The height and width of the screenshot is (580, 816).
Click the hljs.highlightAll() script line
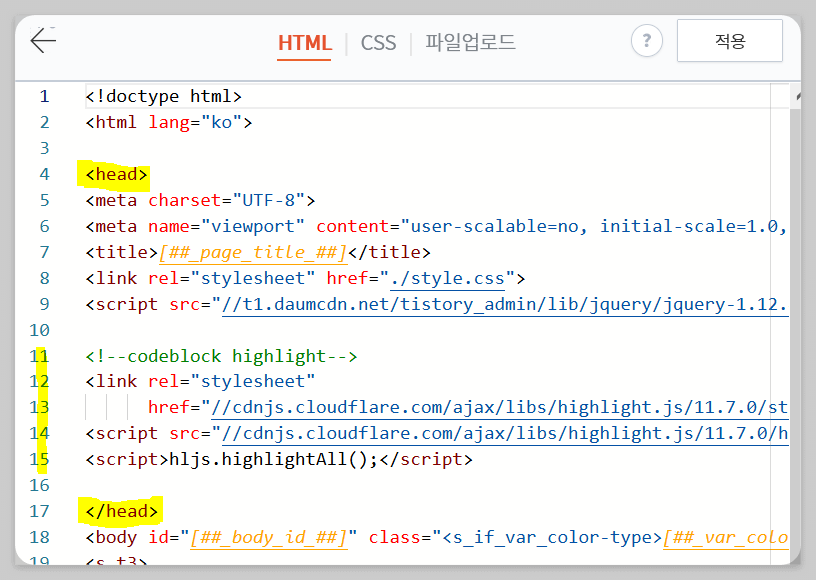pos(279,460)
